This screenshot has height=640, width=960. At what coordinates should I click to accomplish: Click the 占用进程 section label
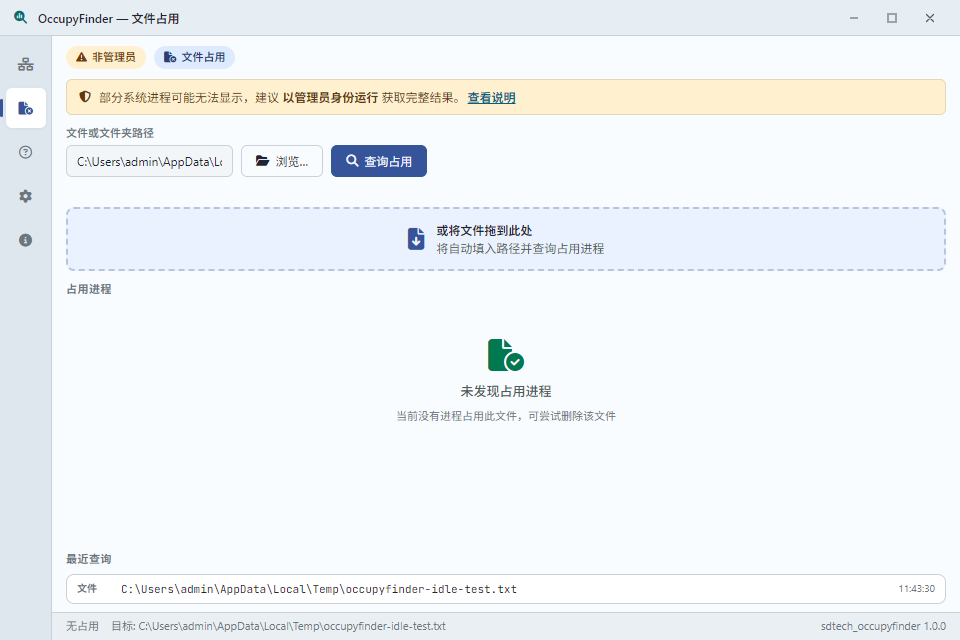coord(89,289)
